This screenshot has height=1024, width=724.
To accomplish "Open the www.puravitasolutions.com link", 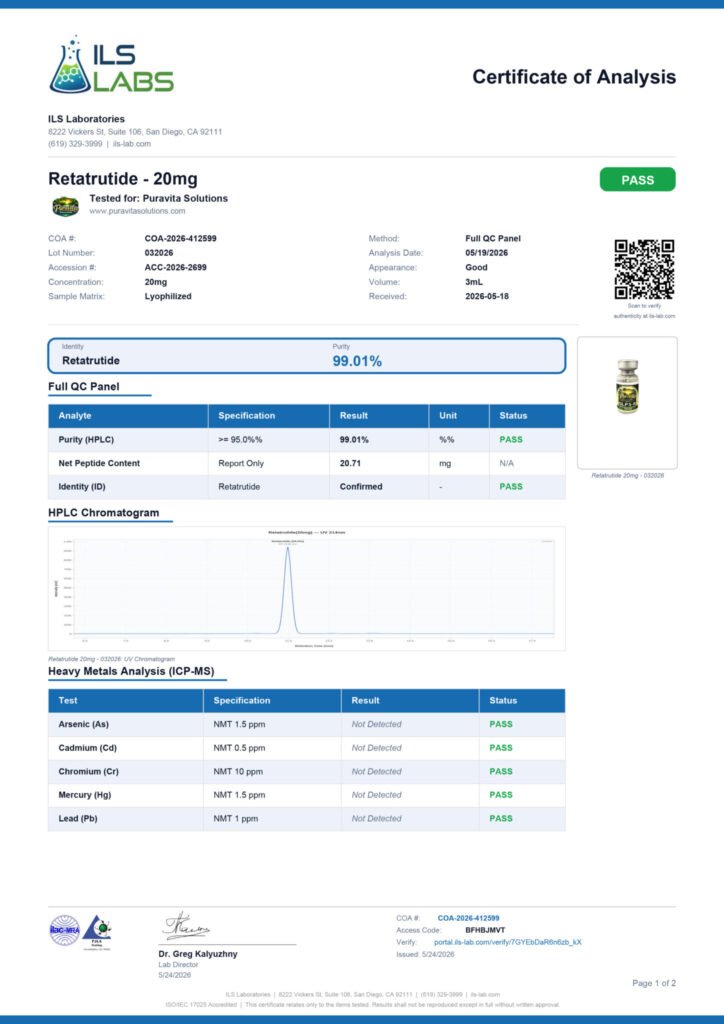I will 137,211.
